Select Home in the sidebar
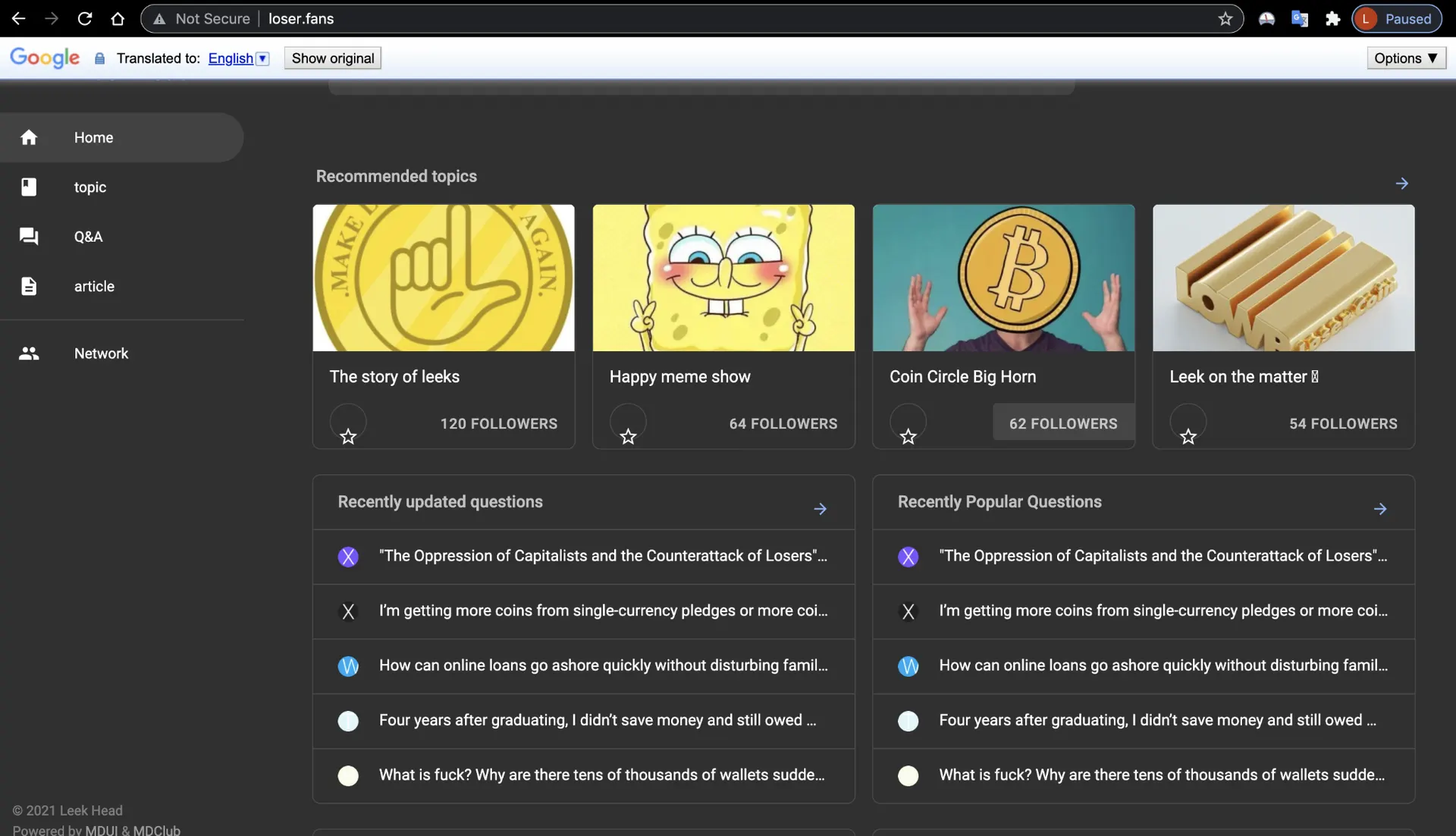1456x836 pixels. pos(121,137)
